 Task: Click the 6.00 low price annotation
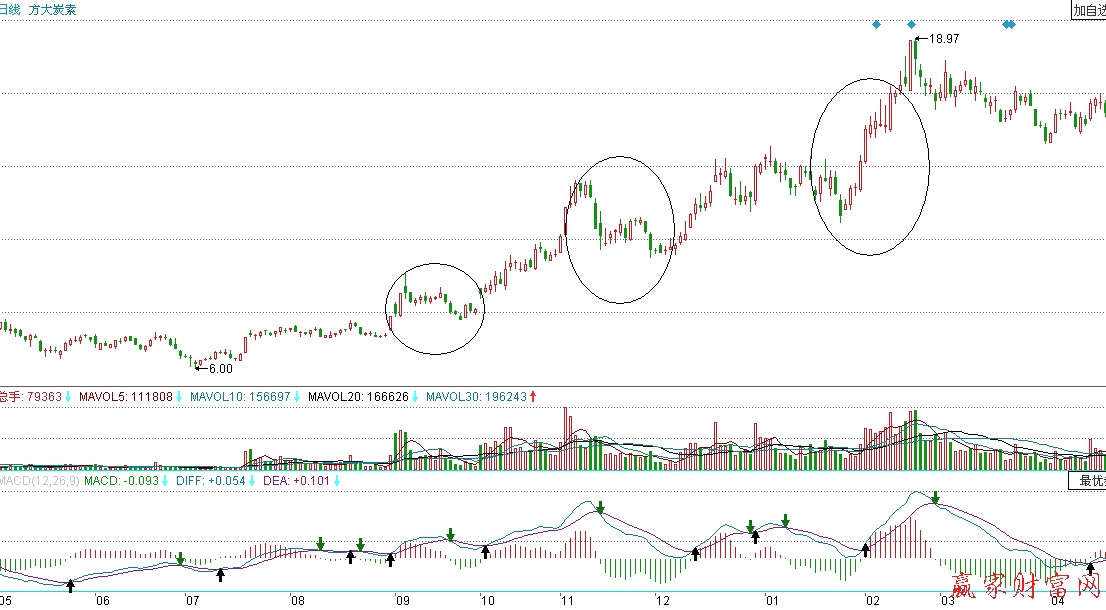[x=220, y=369]
